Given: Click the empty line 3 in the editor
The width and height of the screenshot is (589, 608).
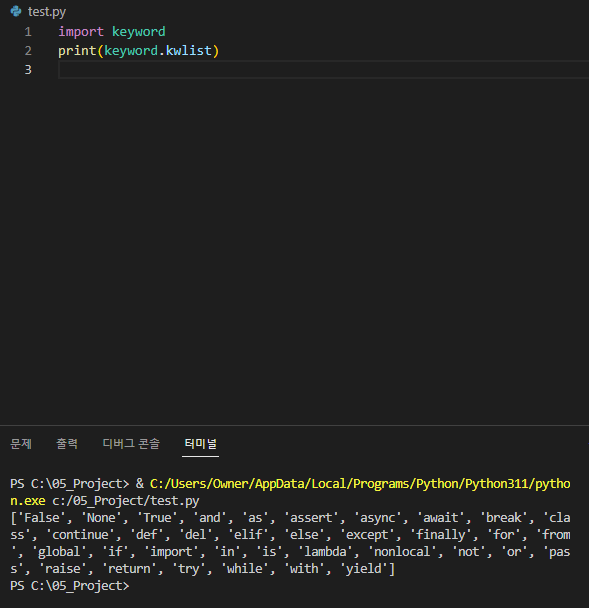Looking at the screenshot, I should coord(323,70).
